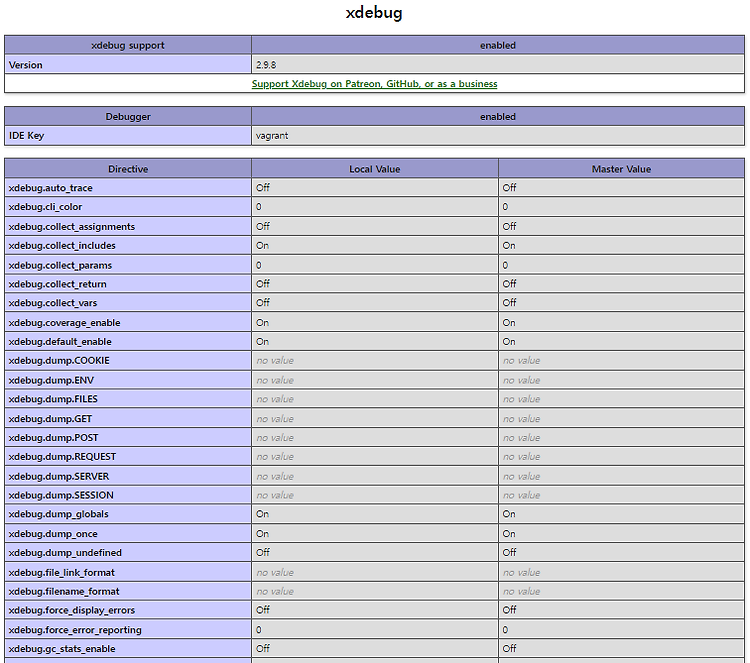
Task: Select the xdebug.file_link_format directive name
Action: pos(61,573)
